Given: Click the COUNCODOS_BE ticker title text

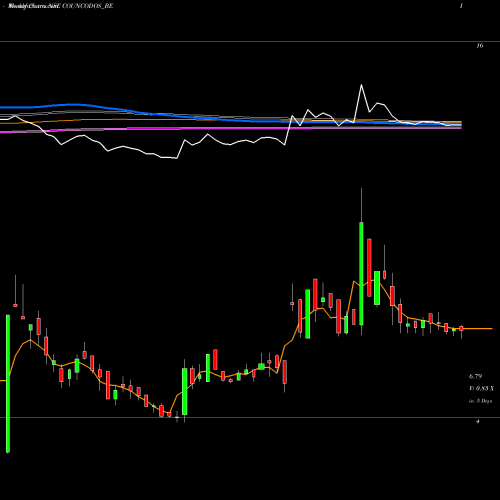Looking at the screenshot, I should (88, 6).
